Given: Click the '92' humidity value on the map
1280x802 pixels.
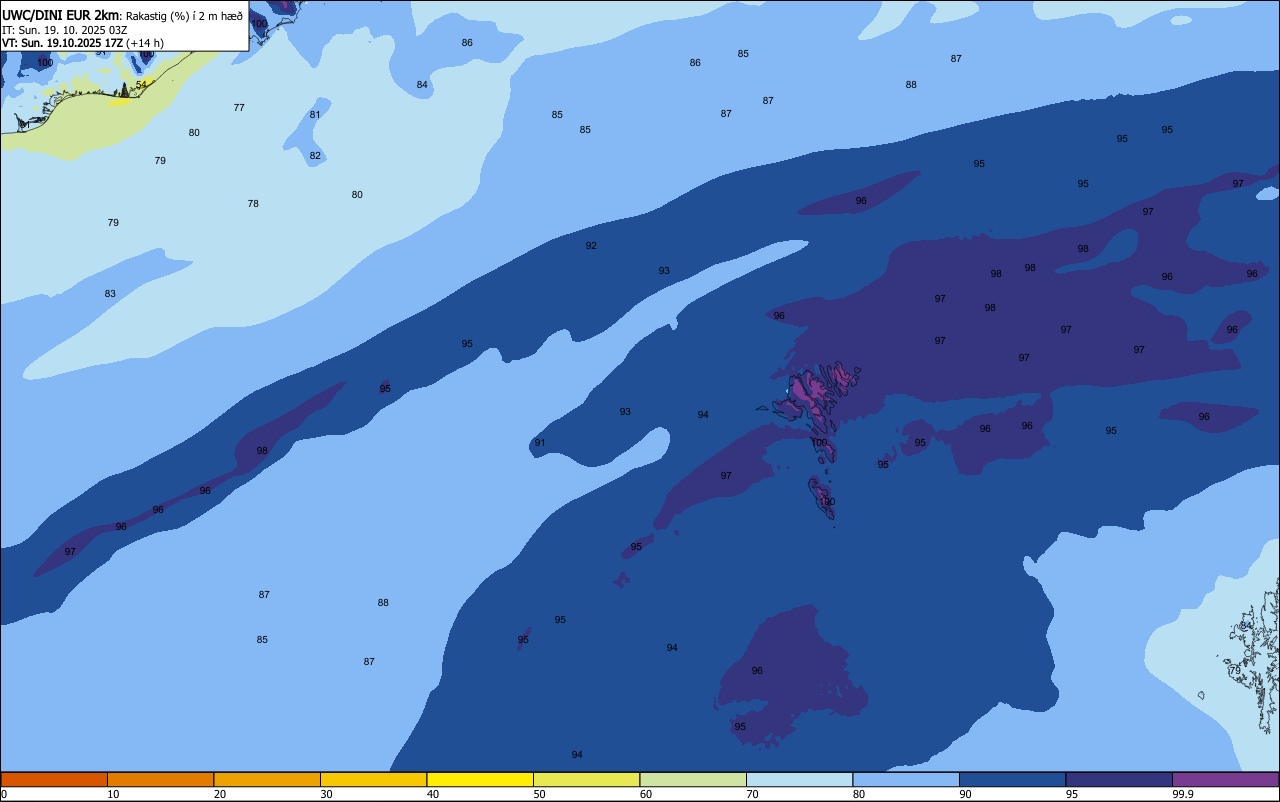Looking at the screenshot, I should coord(591,246).
